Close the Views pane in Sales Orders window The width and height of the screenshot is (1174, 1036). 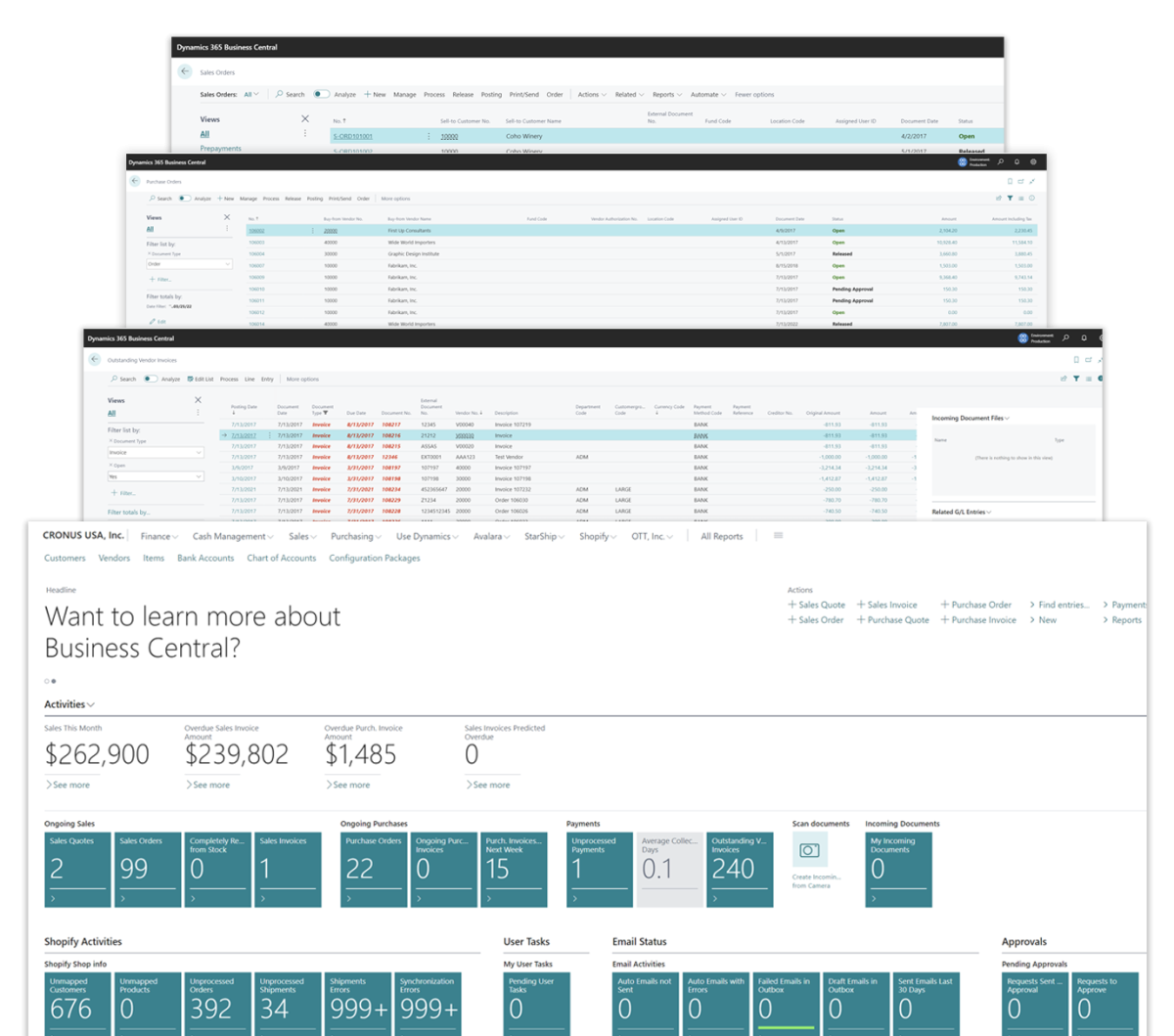pyautogui.click(x=305, y=118)
